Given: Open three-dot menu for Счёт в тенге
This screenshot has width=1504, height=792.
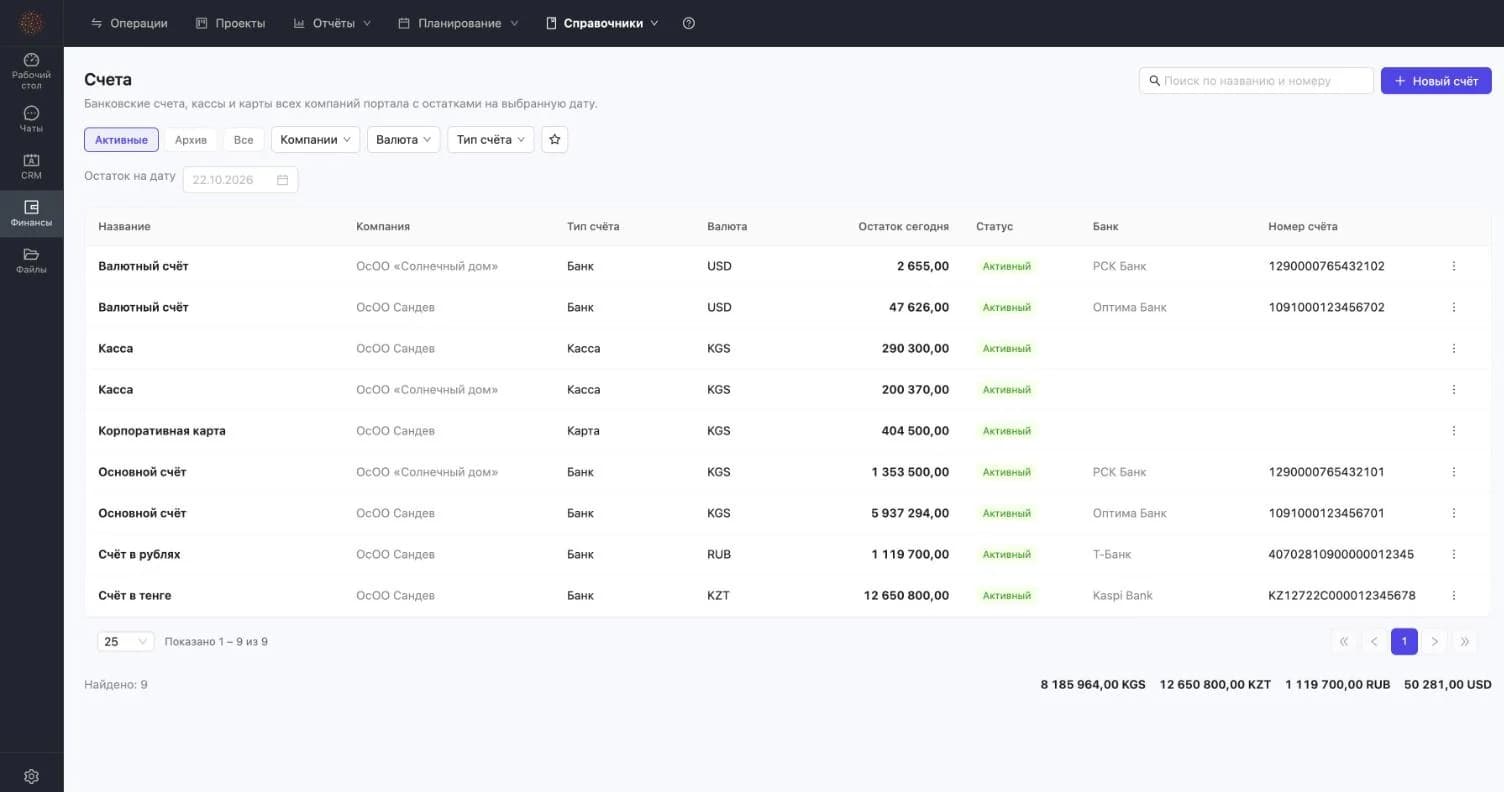Looking at the screenshot, I should [x=1453, y=595].
